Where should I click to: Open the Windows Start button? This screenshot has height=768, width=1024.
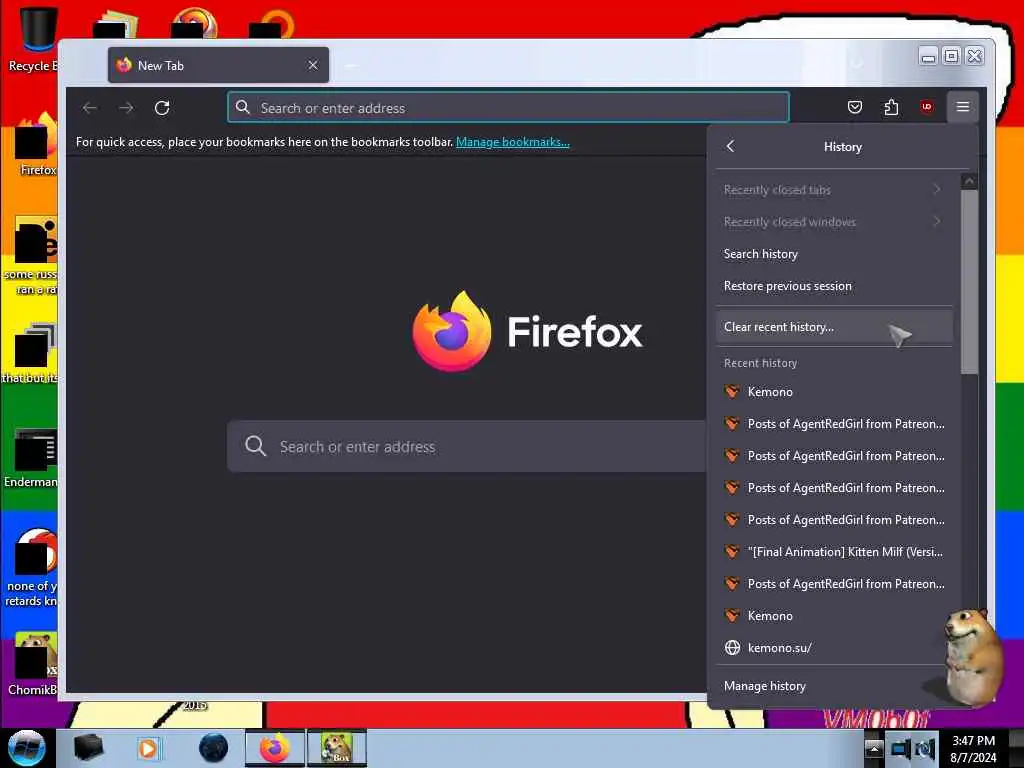[x=27, y=748]
